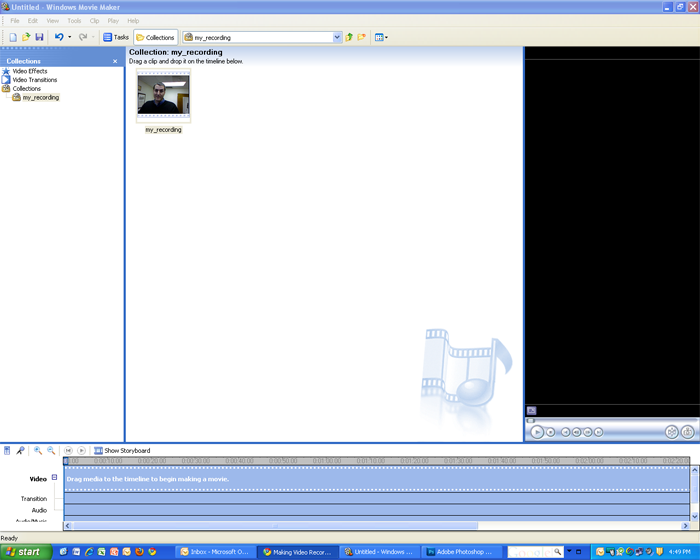The image size is (700, 560).
Task: Click the Take Picture camera icon
Action: 688,432
